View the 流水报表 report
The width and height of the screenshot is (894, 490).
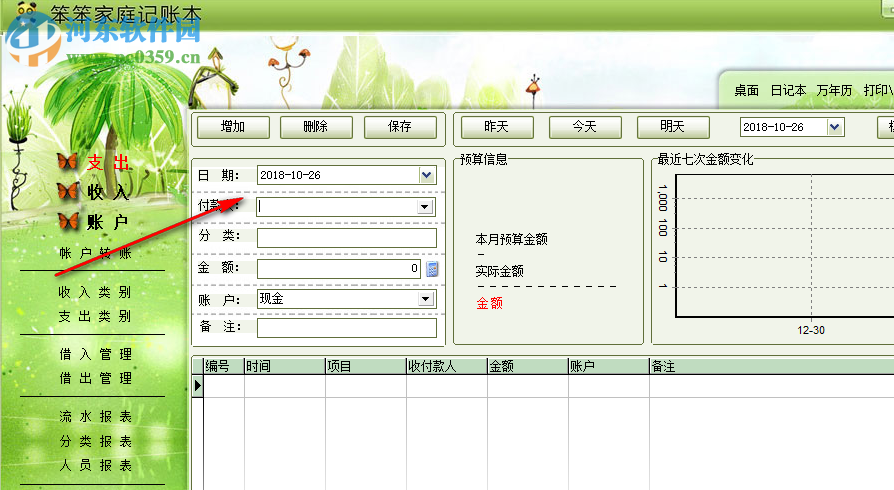click(96, 416)
